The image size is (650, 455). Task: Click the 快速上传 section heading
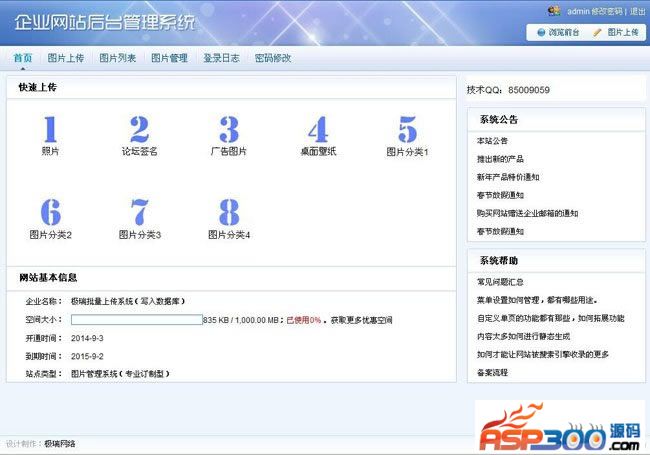37,87
